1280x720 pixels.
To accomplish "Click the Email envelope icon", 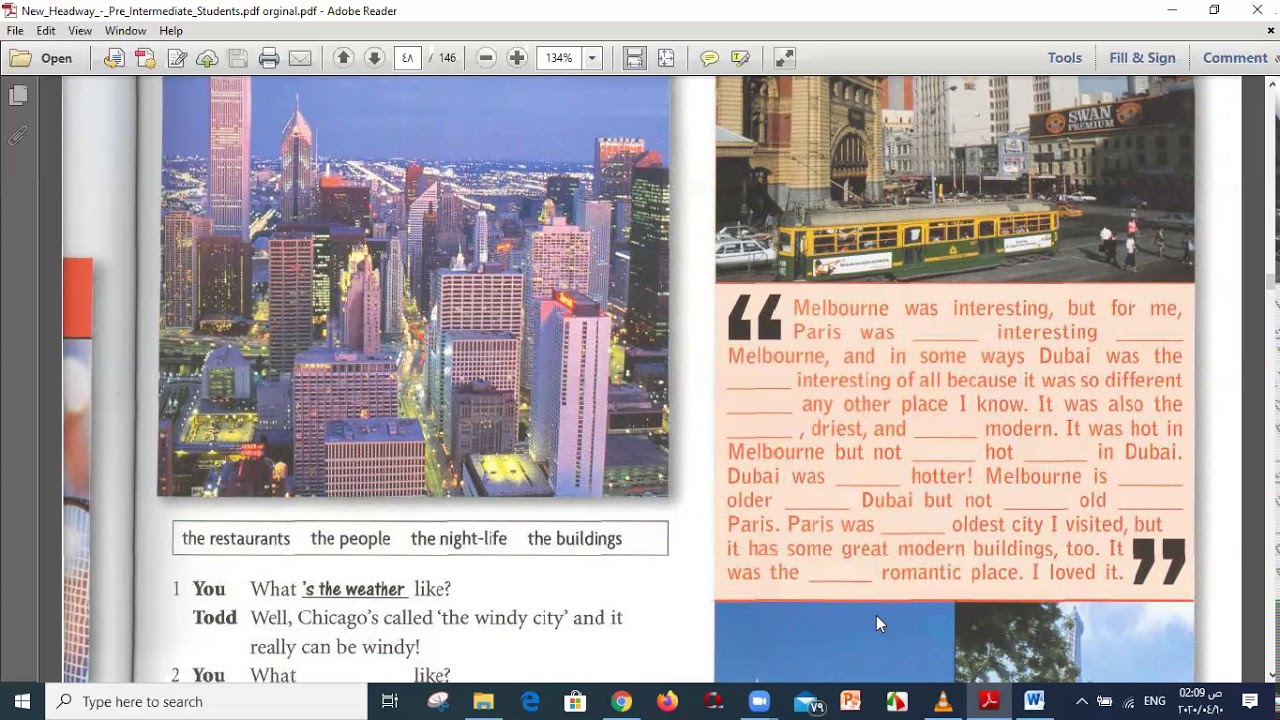I will click(300, 58).
